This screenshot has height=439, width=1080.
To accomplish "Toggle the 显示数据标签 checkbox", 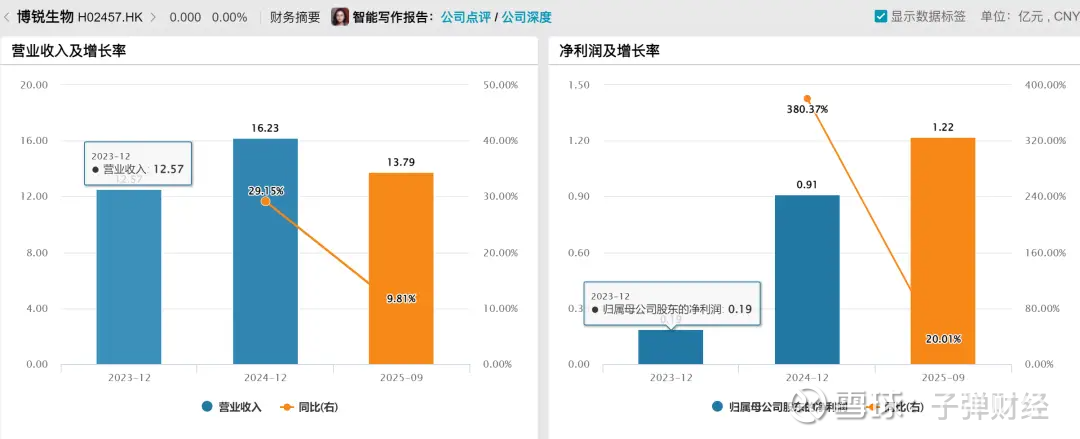I will point(880,17).
